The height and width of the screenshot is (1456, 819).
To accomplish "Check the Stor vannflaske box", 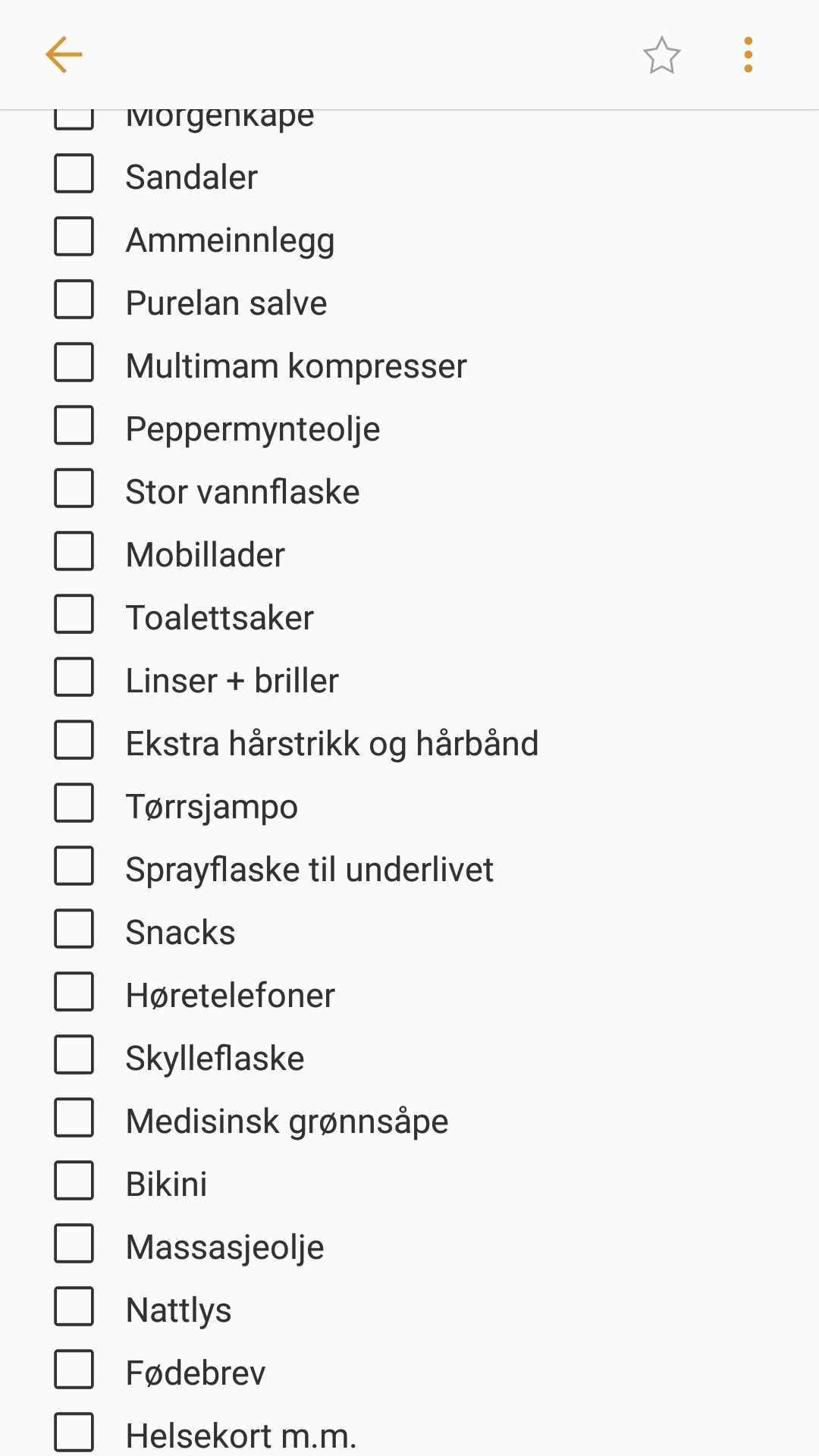I will point(74,488).
